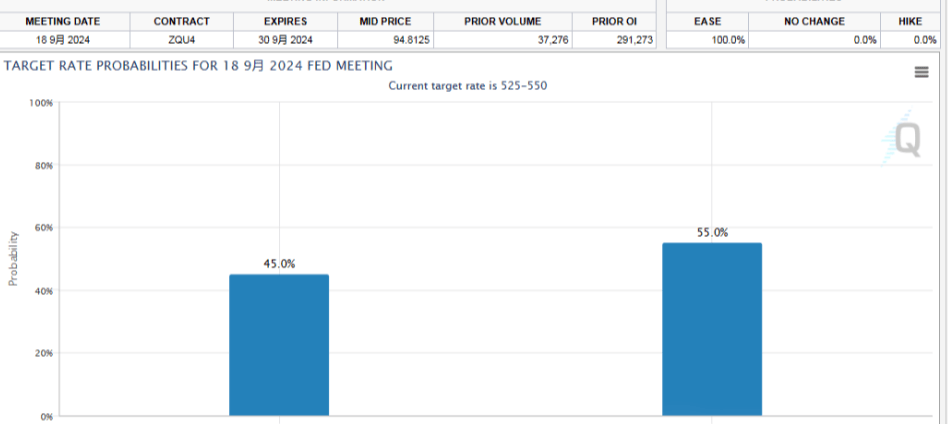The width and height of the screenshot is (948, 424).
Task: Select the 55.0% probability bar
Action: (711, 329)
